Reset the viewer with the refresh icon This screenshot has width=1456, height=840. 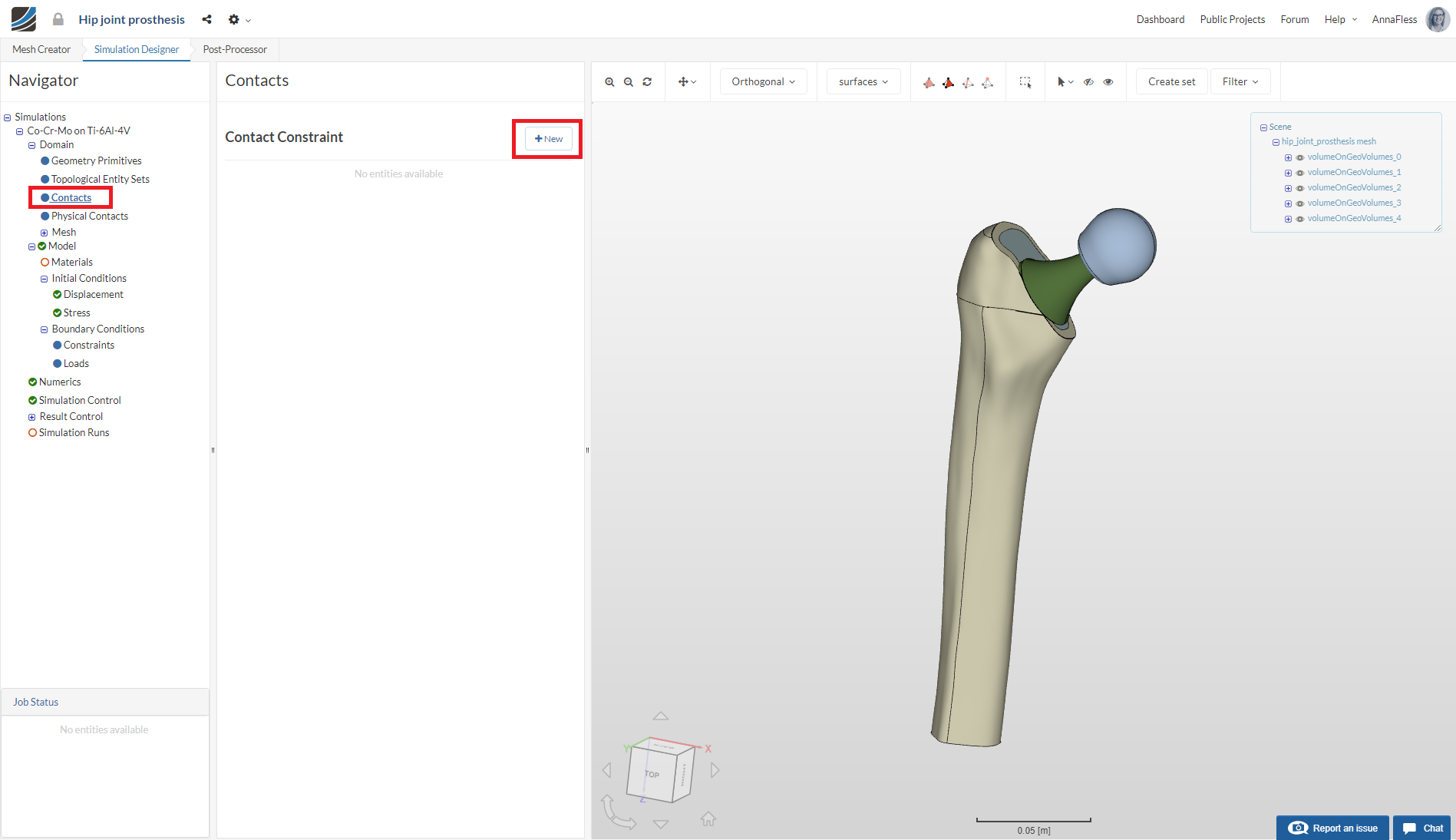point(647,82)
